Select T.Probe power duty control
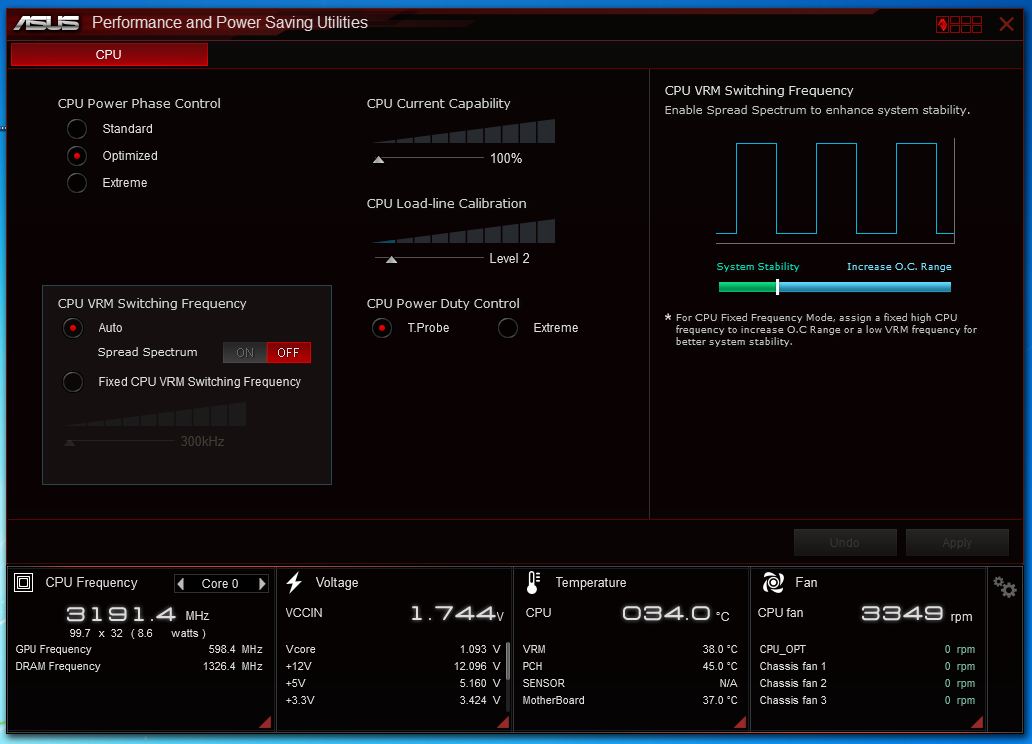The width and height of the screenshot is (1032, 744). coord(382,328)
